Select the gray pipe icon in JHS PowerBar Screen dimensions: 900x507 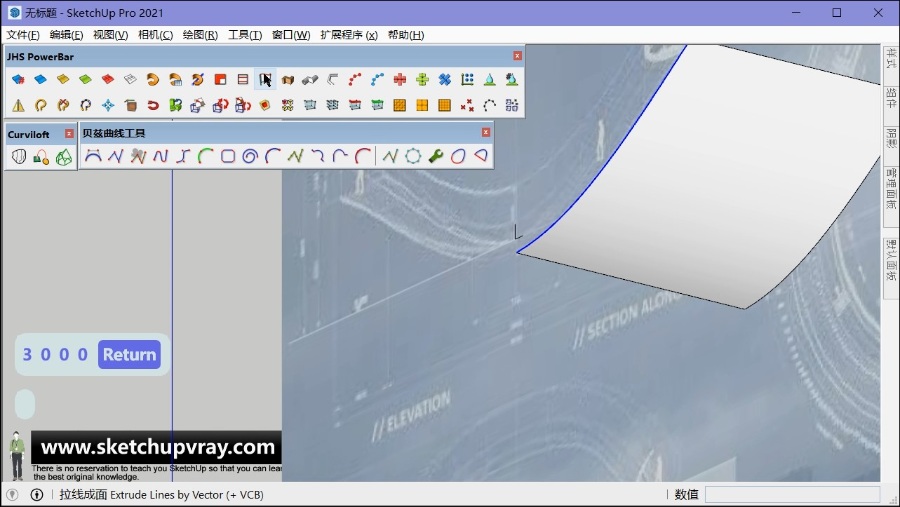click(x=310, y=79)
